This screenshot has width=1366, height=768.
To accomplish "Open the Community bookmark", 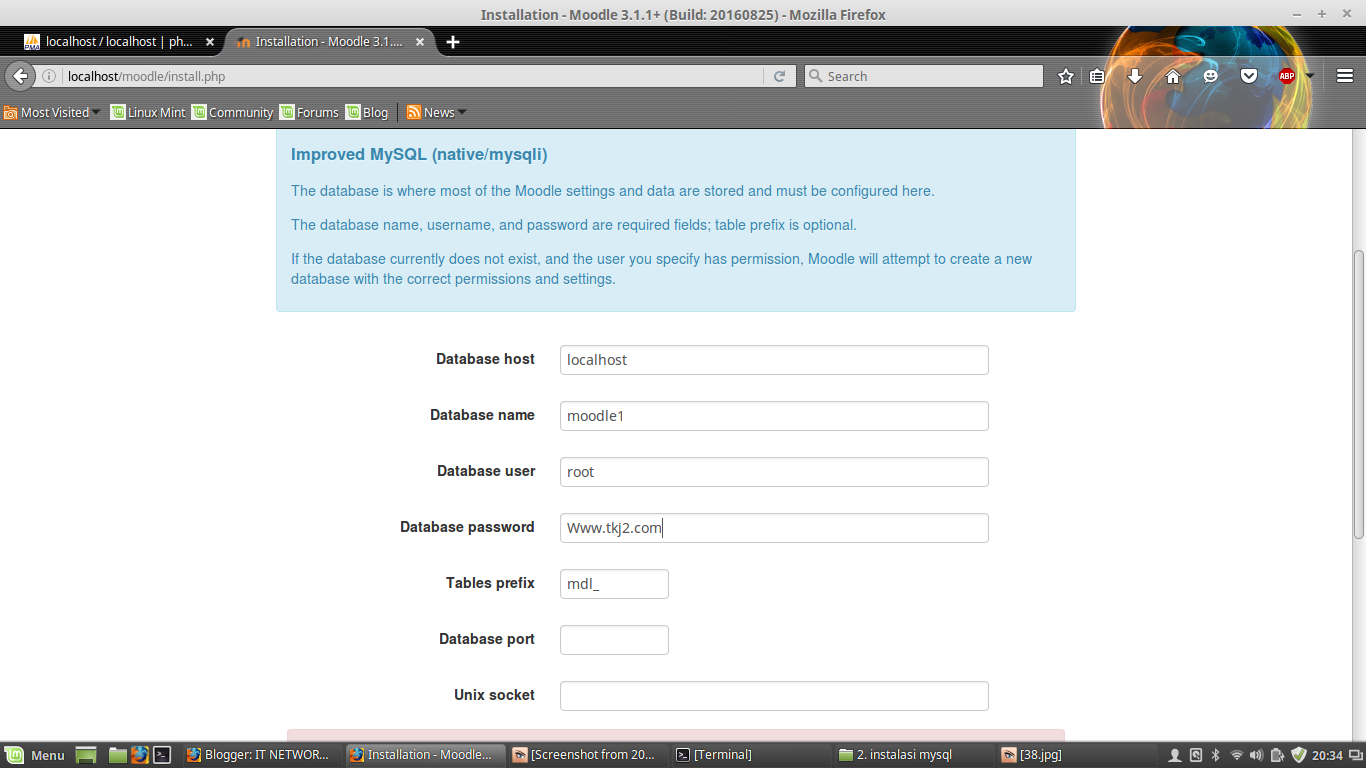I will pyautogui.click(x=232, y=112).
